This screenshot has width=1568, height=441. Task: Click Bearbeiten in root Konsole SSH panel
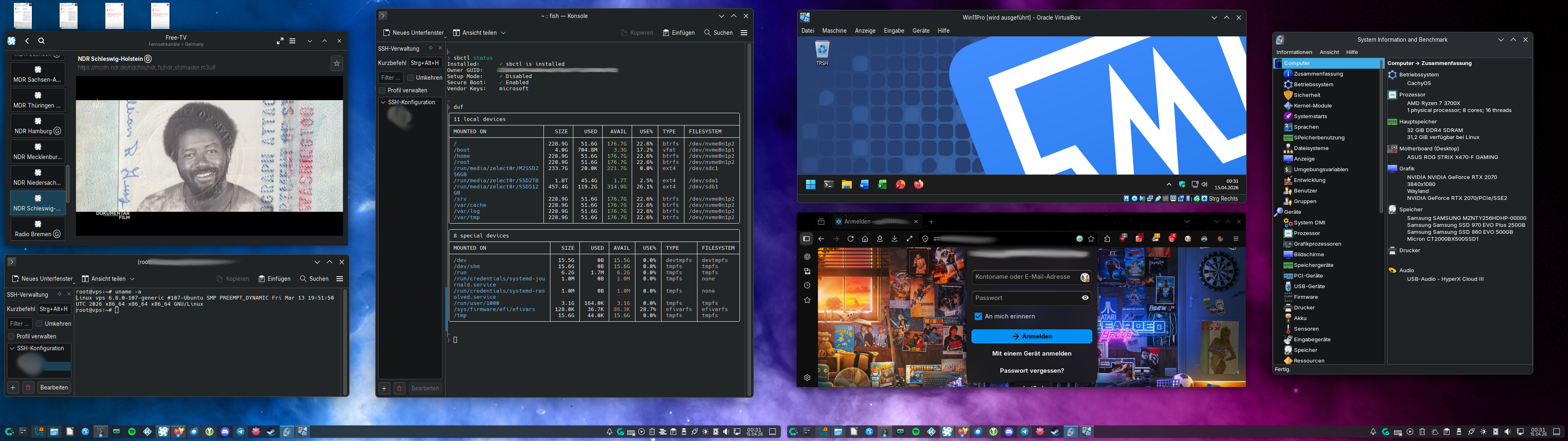(54, 387)
